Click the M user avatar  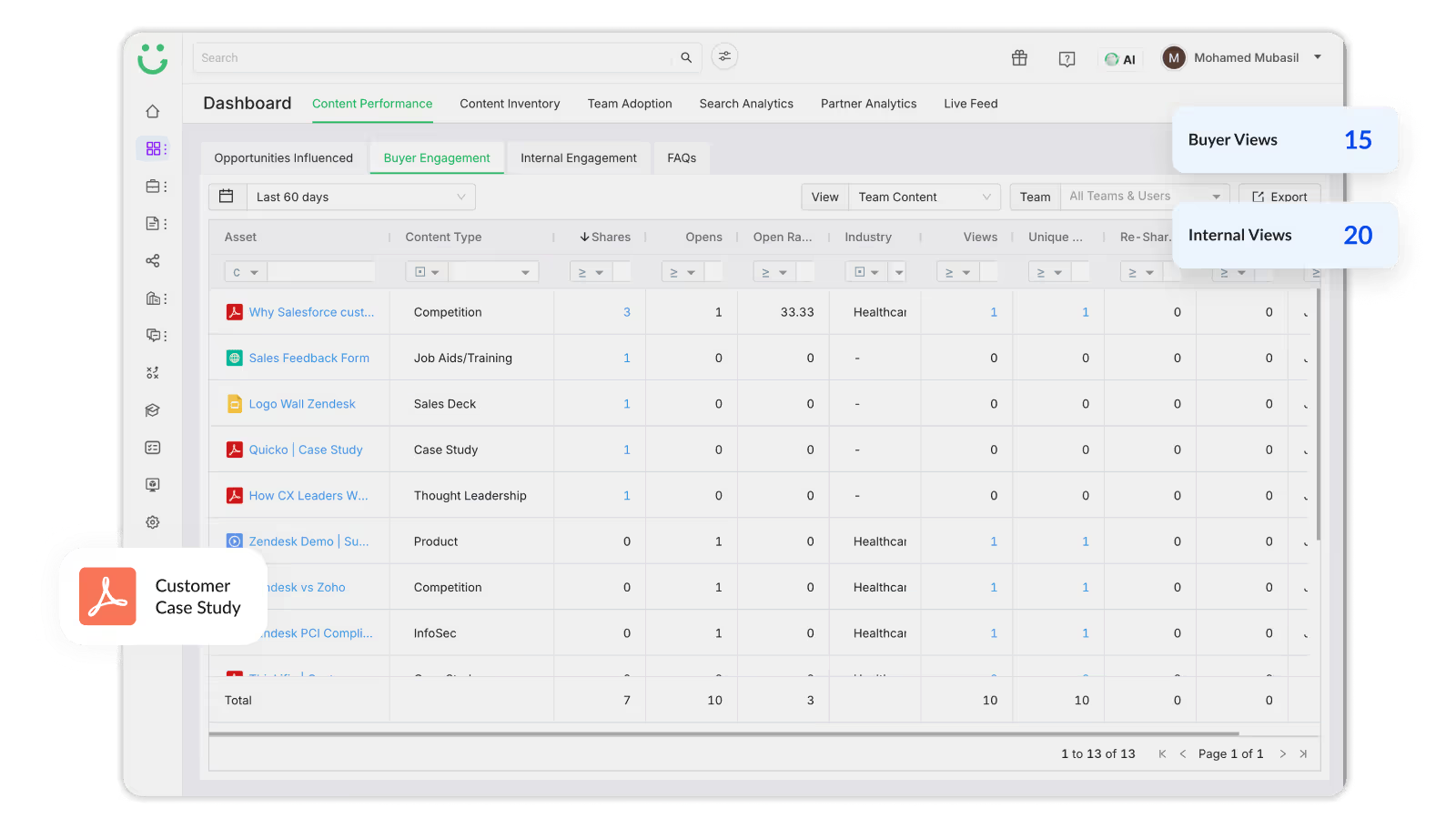coord(1174,57)
